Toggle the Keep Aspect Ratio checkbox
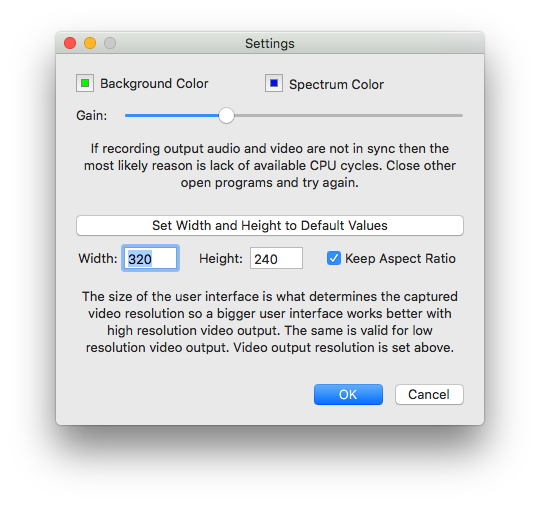540x505 pixels. pos(334,258)
